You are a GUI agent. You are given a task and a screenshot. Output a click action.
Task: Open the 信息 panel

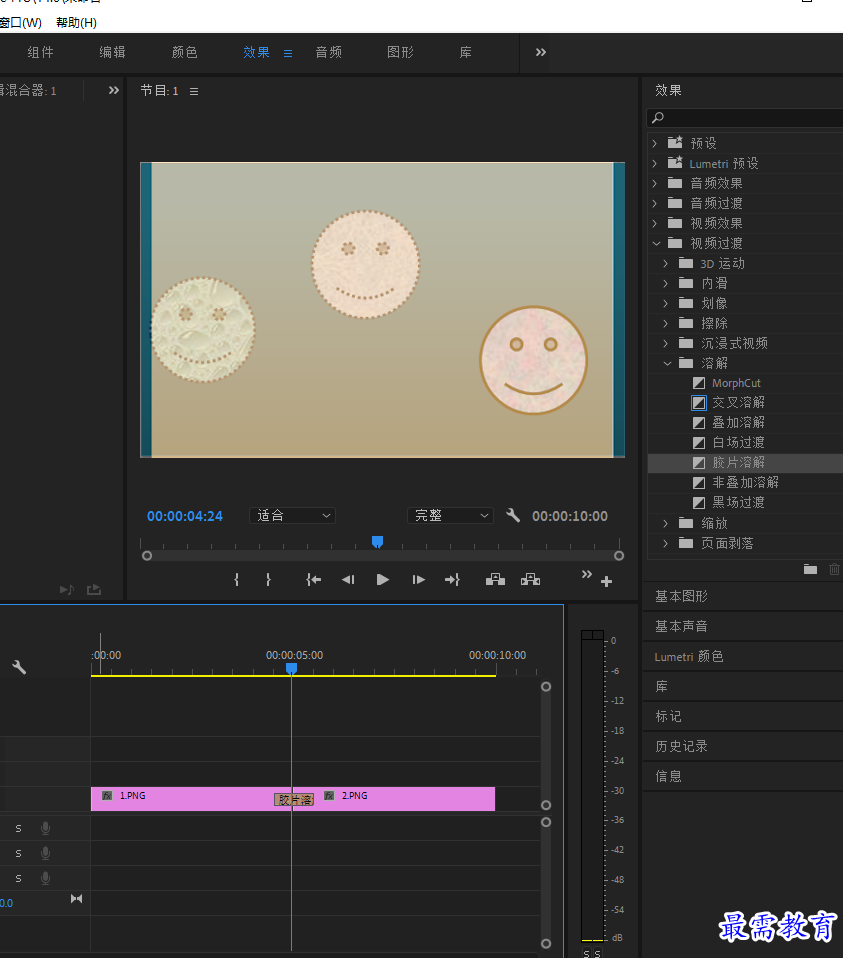tap(668, 776)
